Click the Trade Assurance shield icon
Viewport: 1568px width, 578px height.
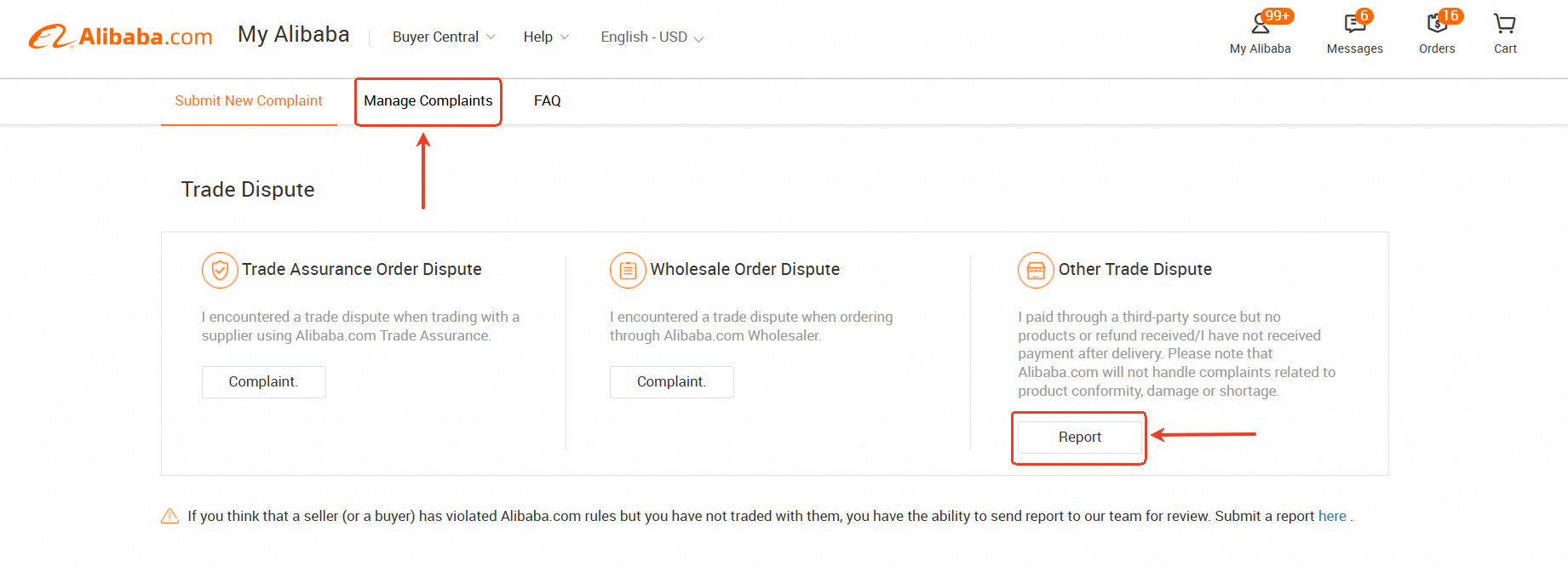[220, 270]
